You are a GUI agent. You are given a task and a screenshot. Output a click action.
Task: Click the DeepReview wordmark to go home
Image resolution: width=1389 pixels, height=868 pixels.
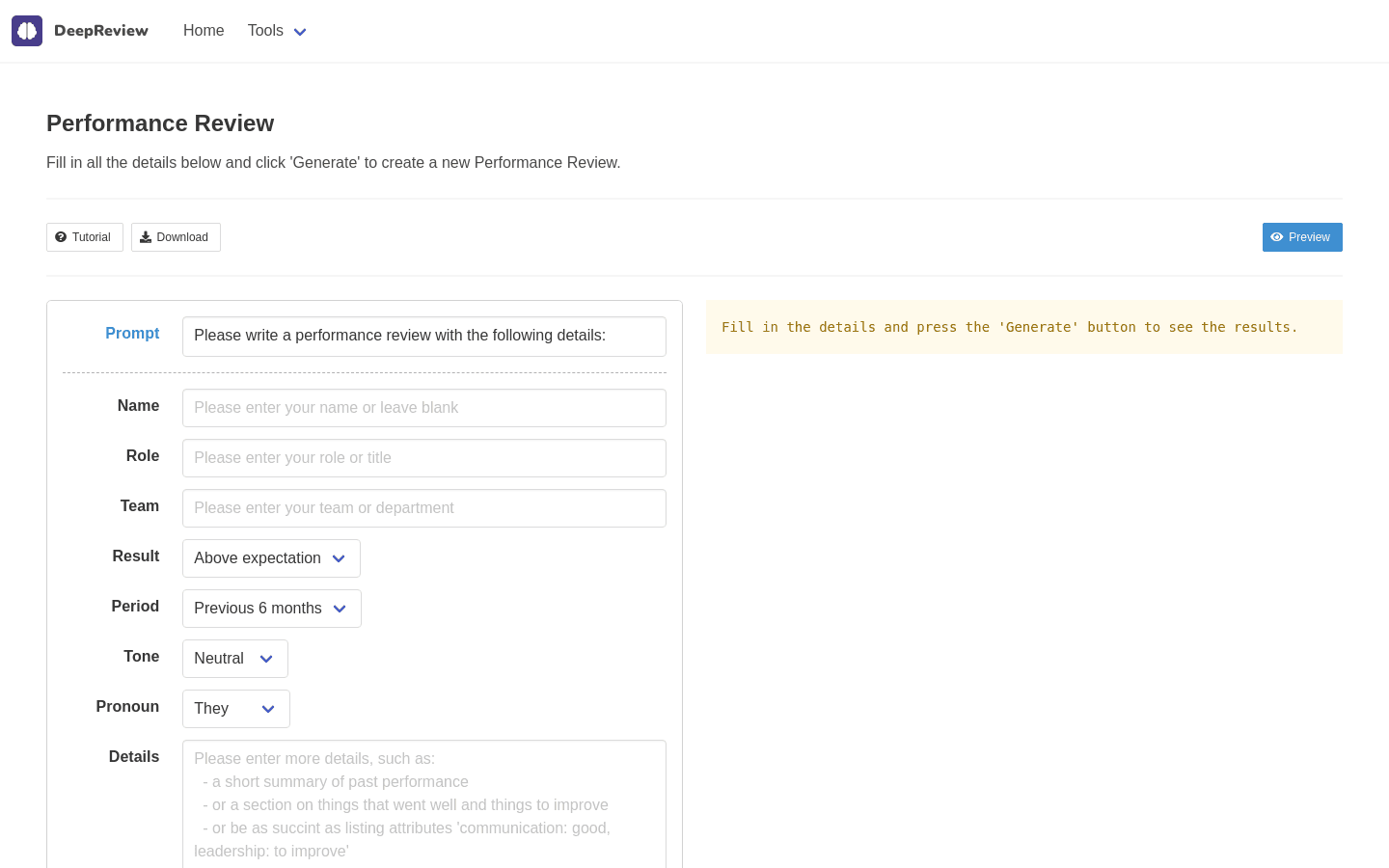[101, 30]
